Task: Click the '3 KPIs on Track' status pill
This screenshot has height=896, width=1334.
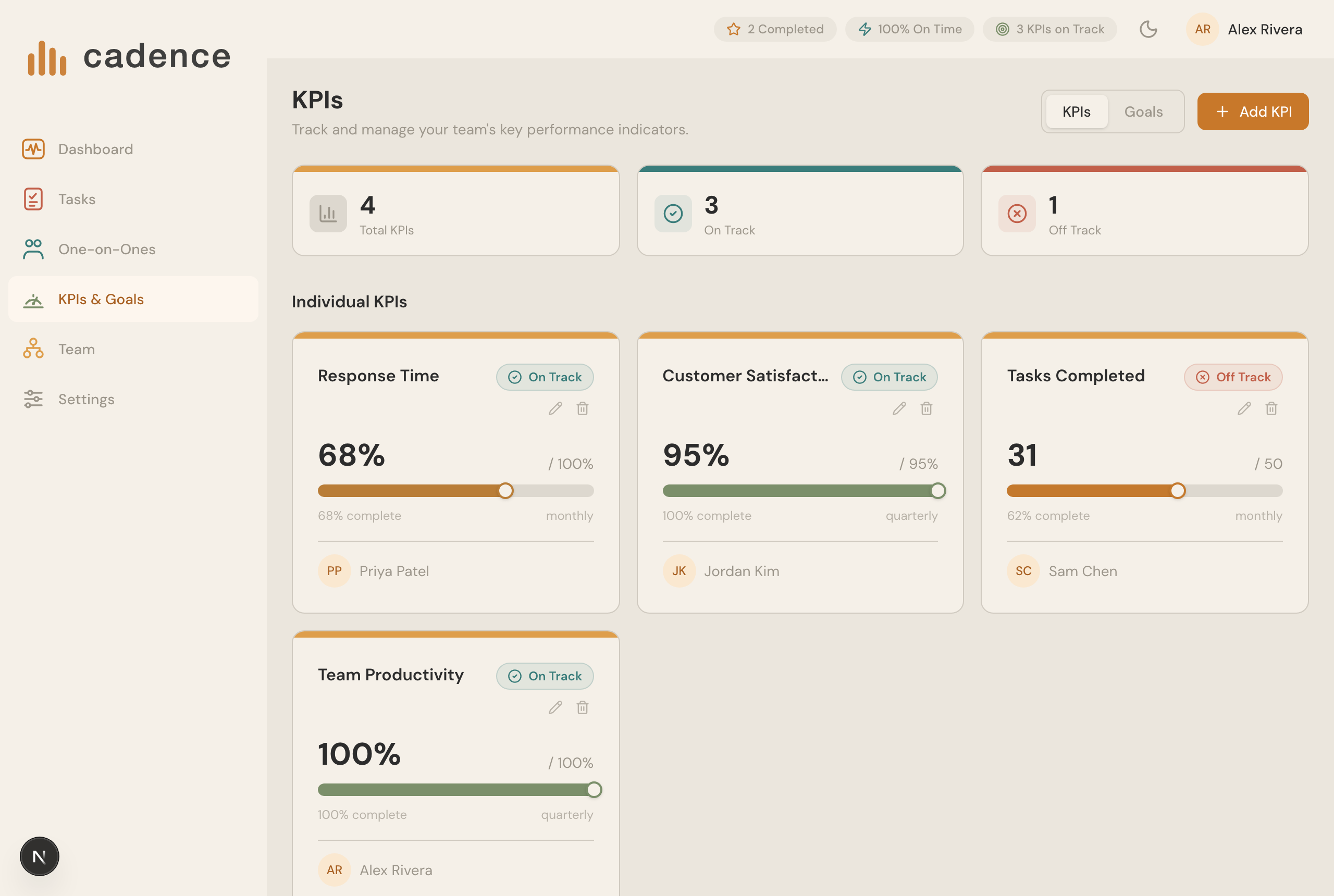Action: [1050, 29]
